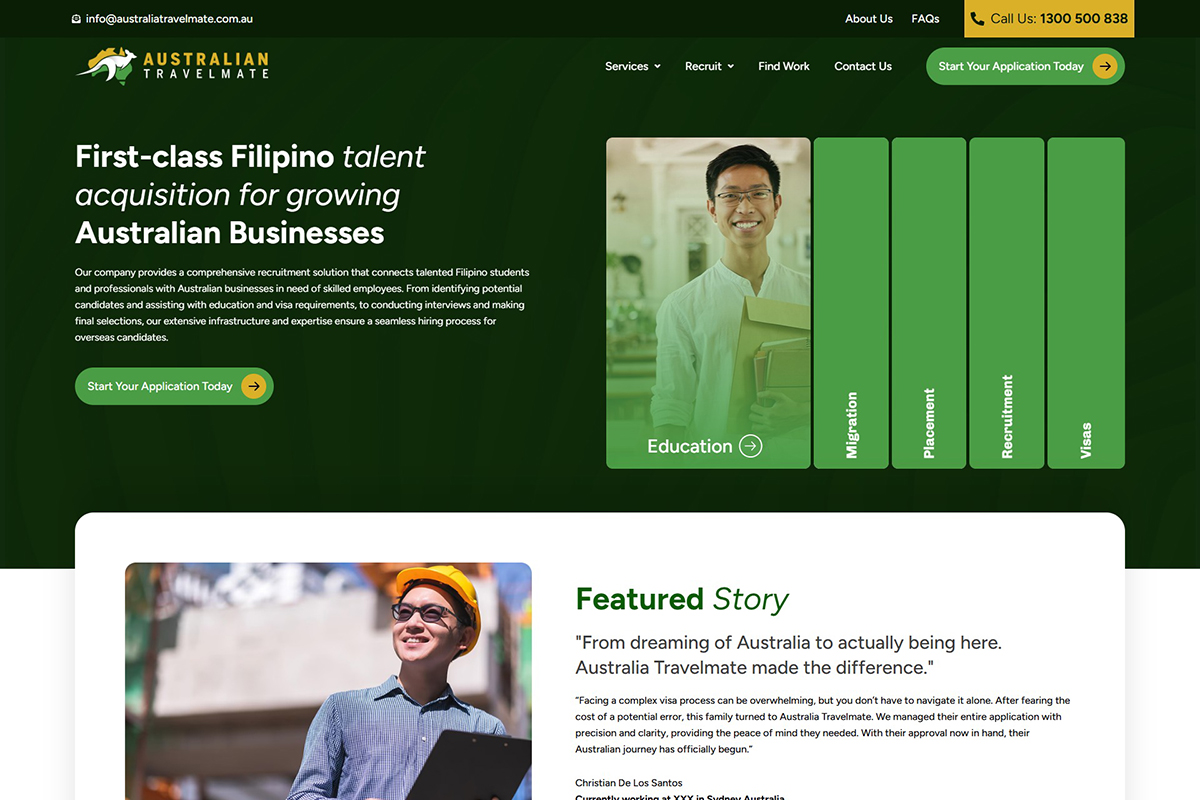Go to the About Us link
The height and width of the screenshot is (800, 1200).
tap(869, 19)
